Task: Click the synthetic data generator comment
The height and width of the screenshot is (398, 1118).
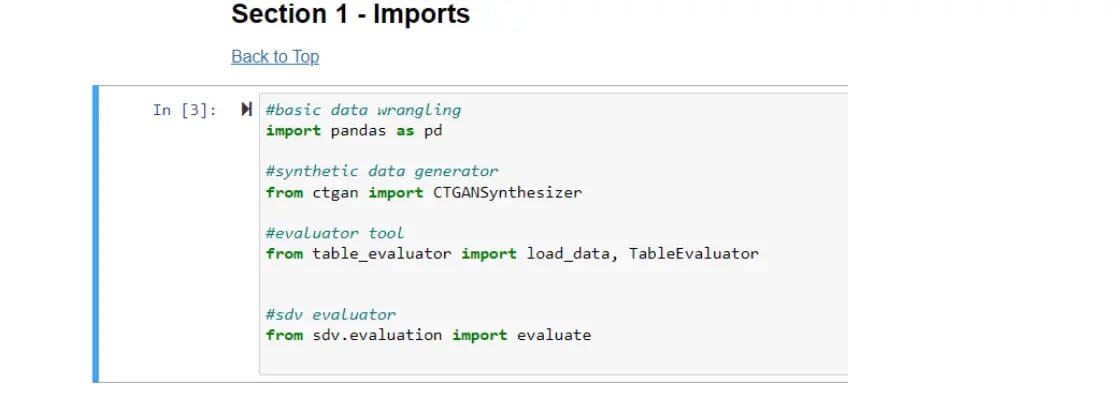Action: (381, 171)
